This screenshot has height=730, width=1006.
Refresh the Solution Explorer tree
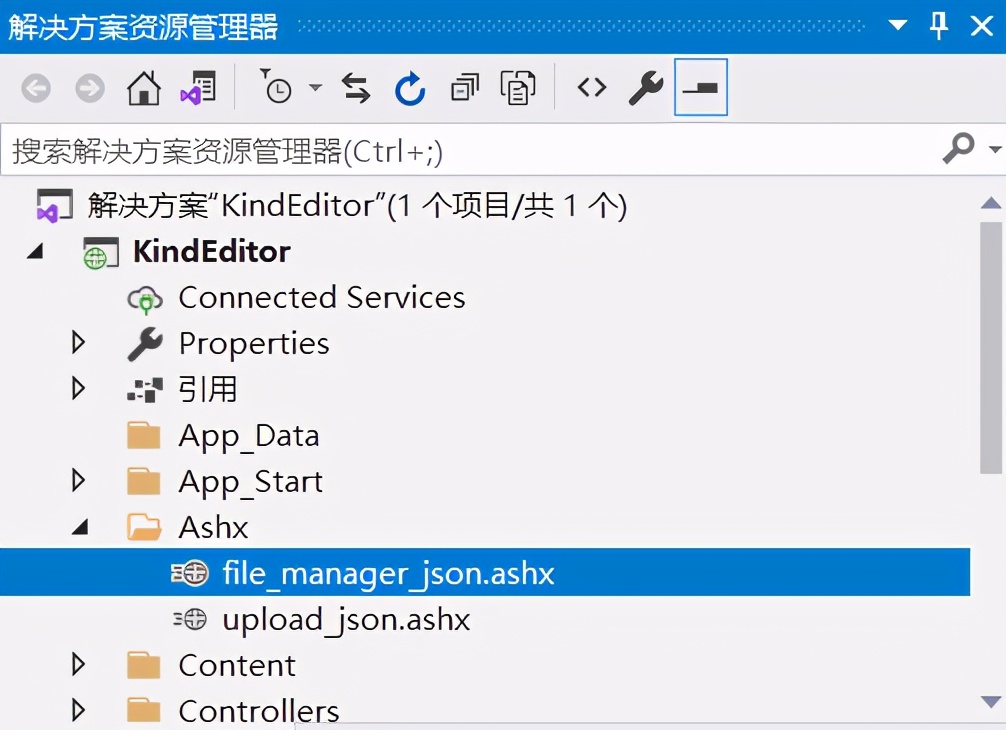(x=410, y=88)
